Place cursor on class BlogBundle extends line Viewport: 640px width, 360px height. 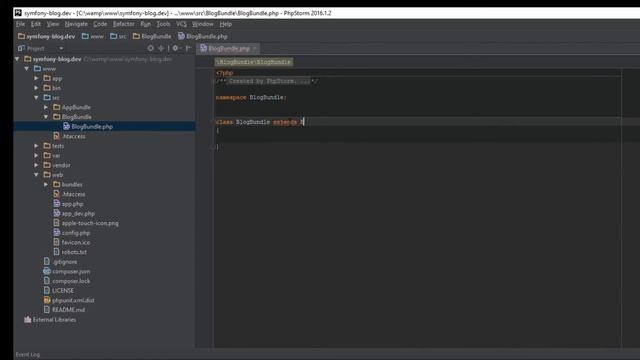[260, 122]
